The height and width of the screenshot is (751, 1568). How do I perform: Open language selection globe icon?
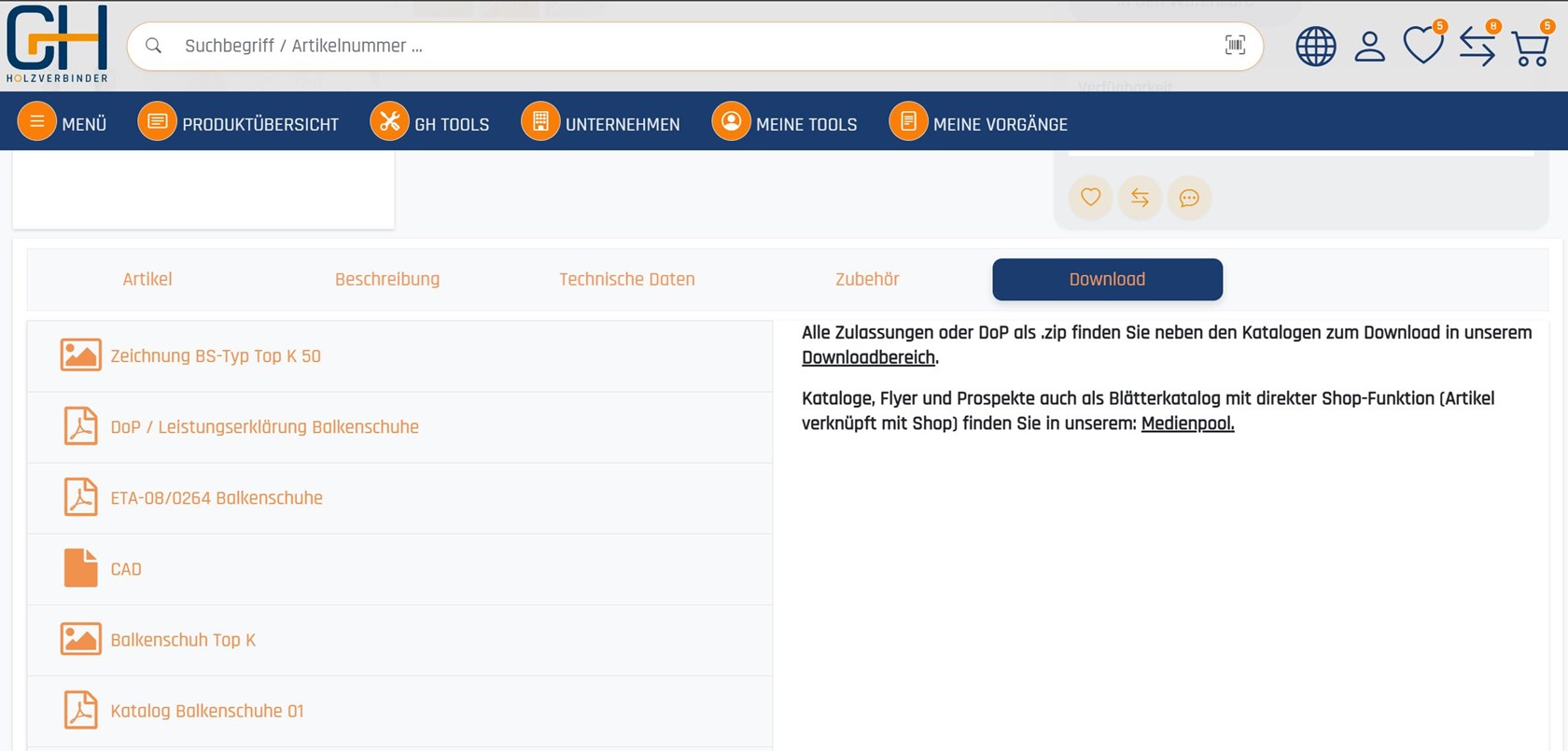coord(1315,46)
